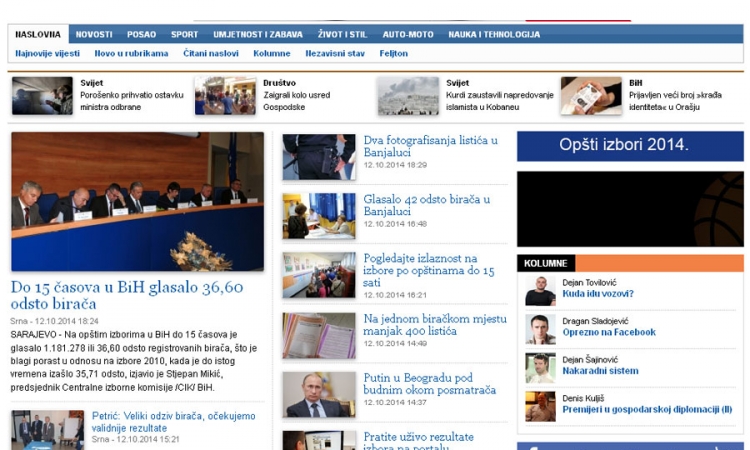Open the Kolumne section header
Screen dimensions: 750x450
tap(546, 263)
